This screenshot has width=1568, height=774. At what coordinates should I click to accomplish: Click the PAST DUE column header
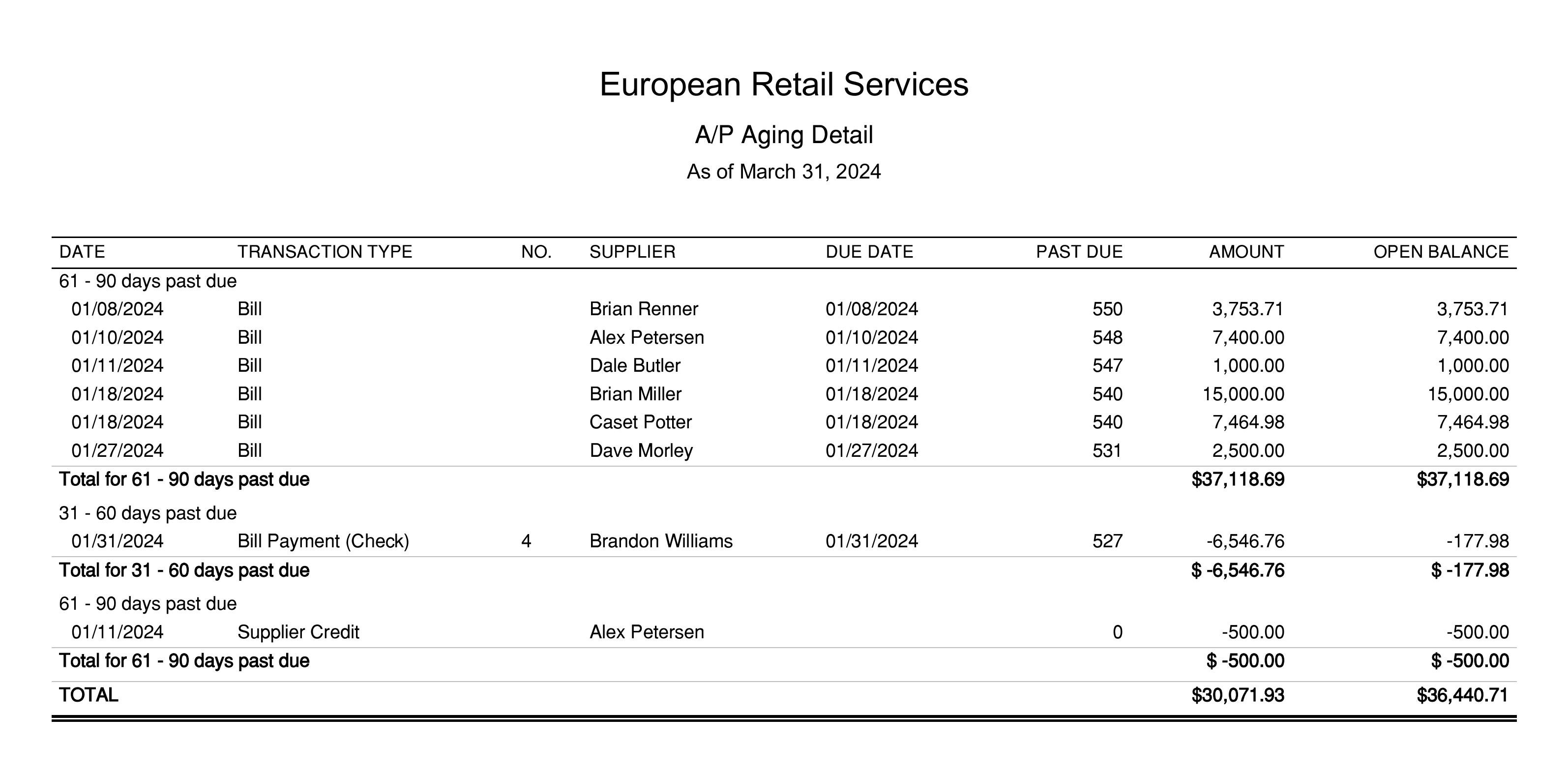pyautogui.click(x=1079, y=252)
